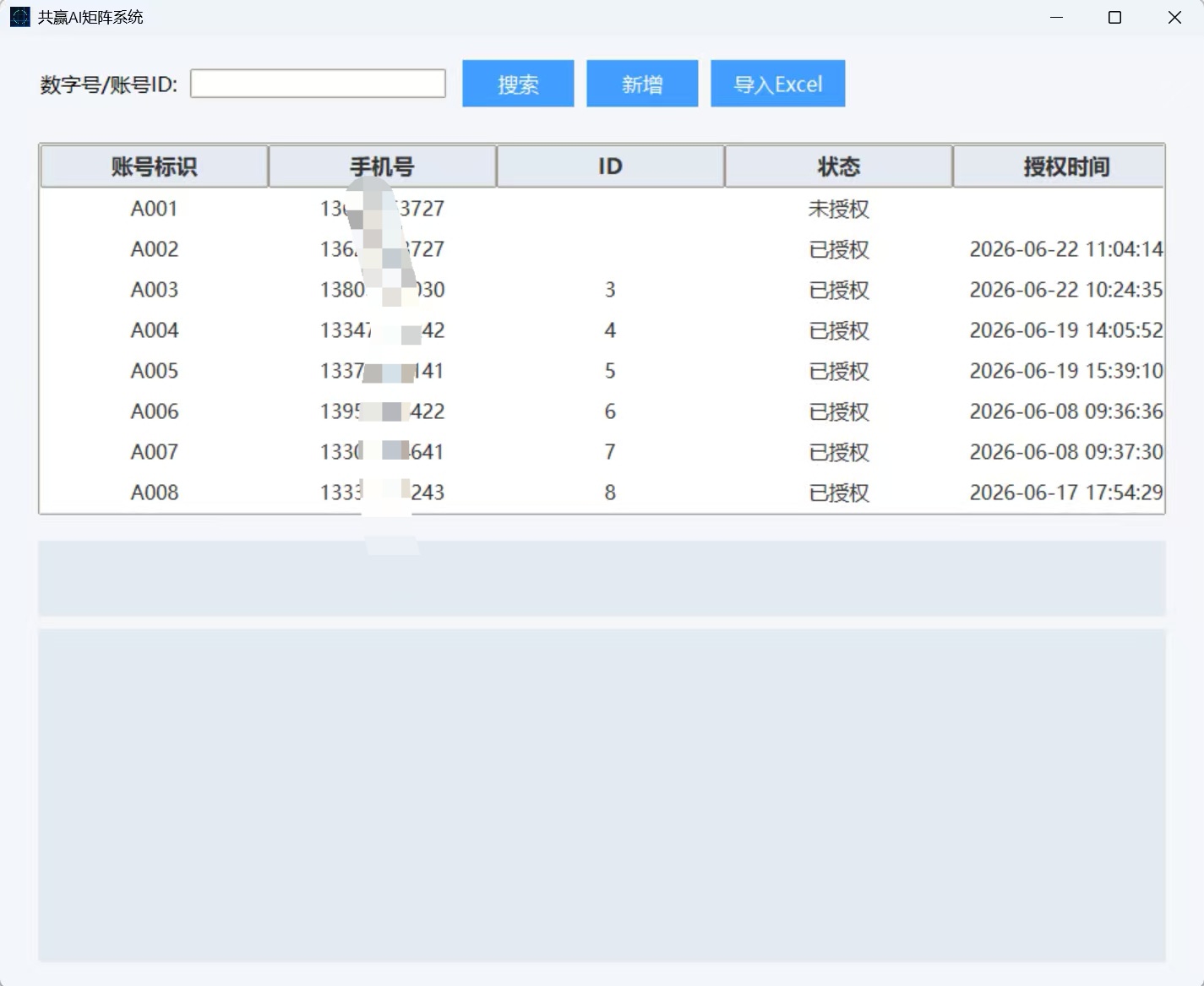The width and height of the screenshot is (1204, 986).
Task: Click the timestamp 2026-06-22 10:24:35
Action: click(1066, 290)
